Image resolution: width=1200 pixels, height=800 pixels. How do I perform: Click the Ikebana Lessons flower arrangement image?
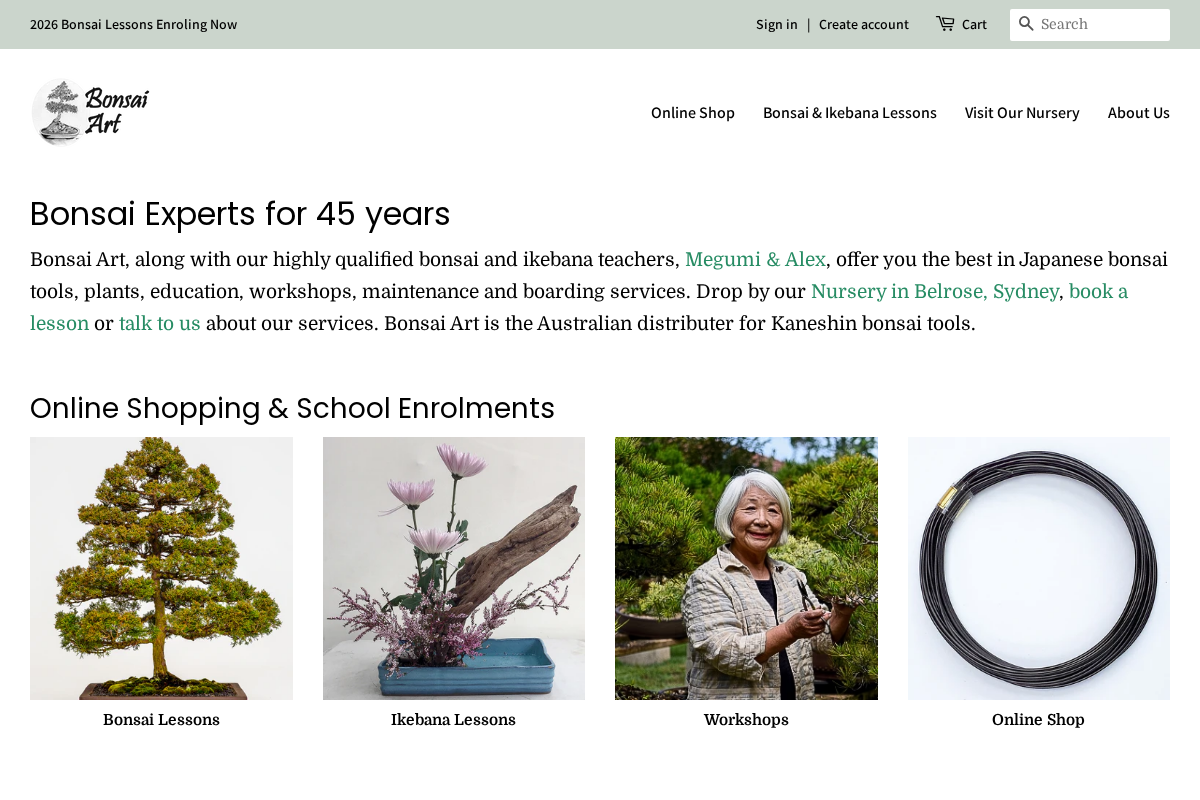coord(453,567)
